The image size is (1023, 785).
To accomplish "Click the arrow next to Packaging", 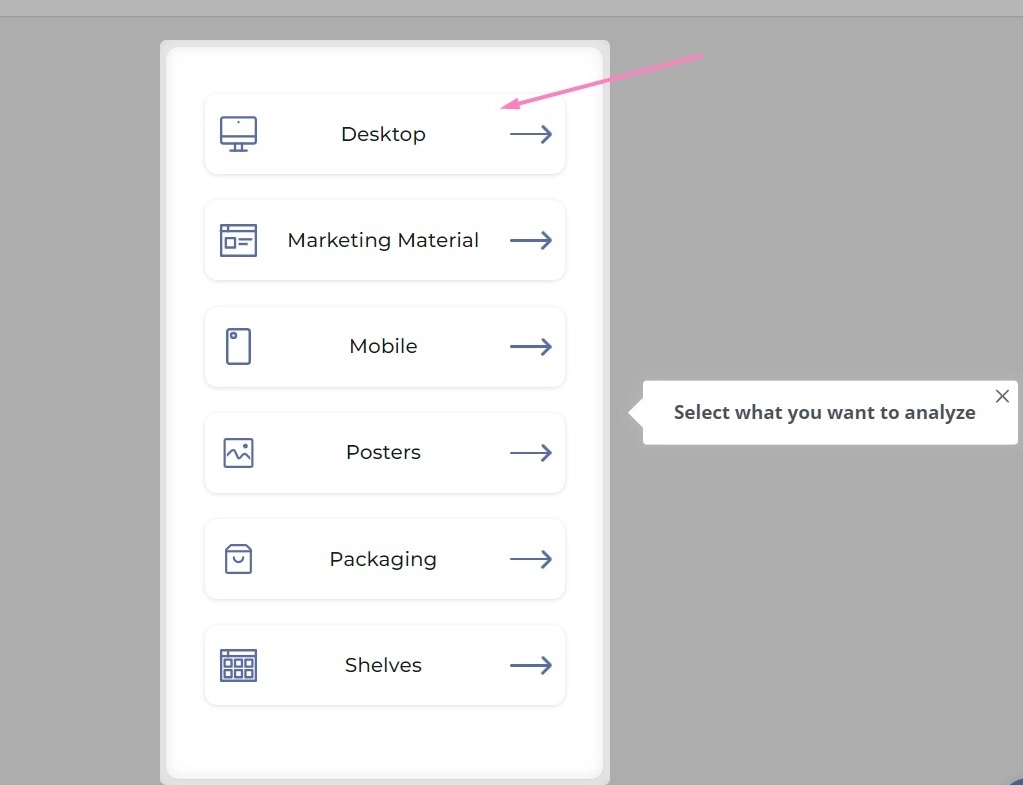I will 531,559.
